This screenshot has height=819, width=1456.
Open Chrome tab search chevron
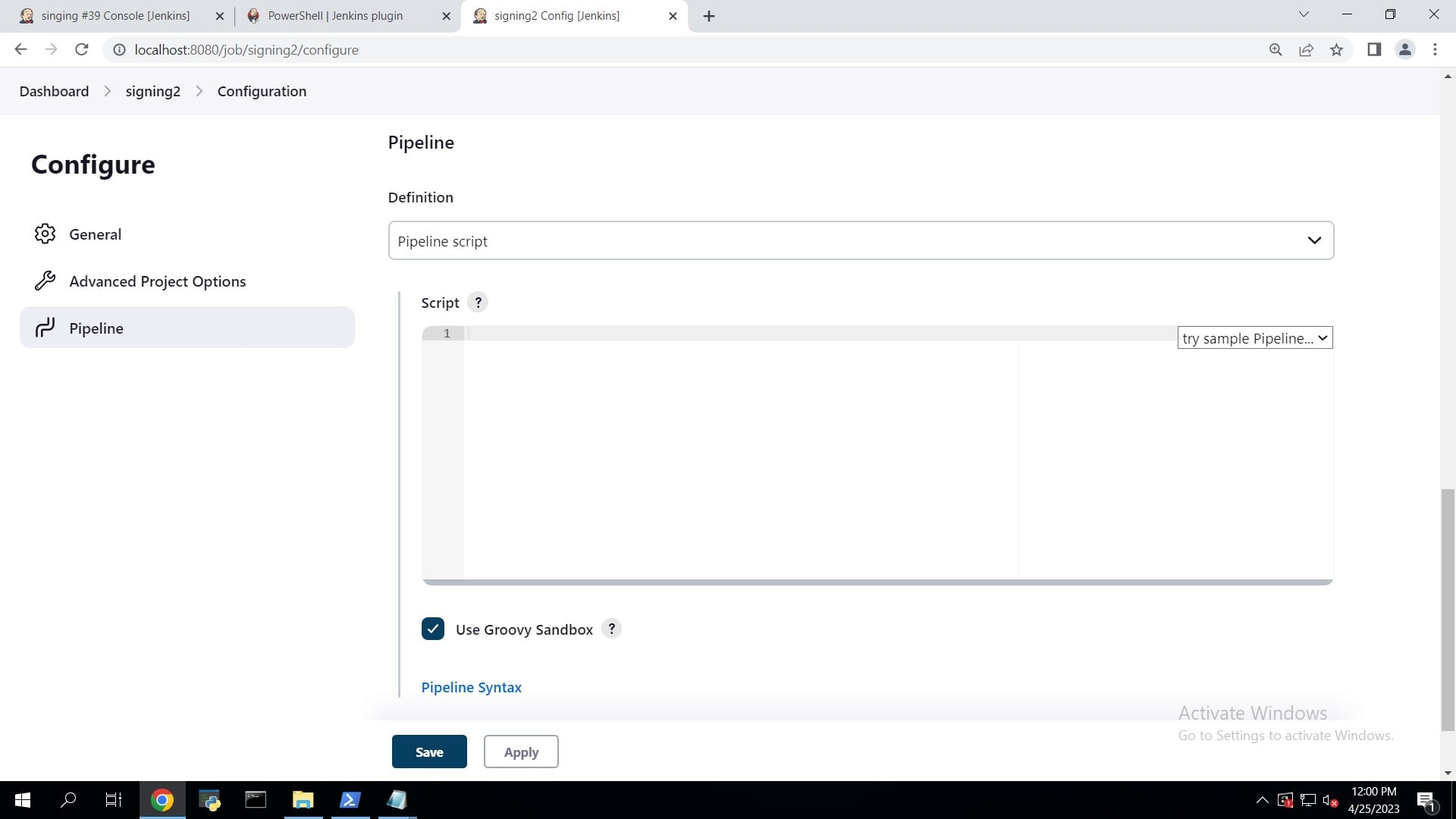pos(1304,14)
